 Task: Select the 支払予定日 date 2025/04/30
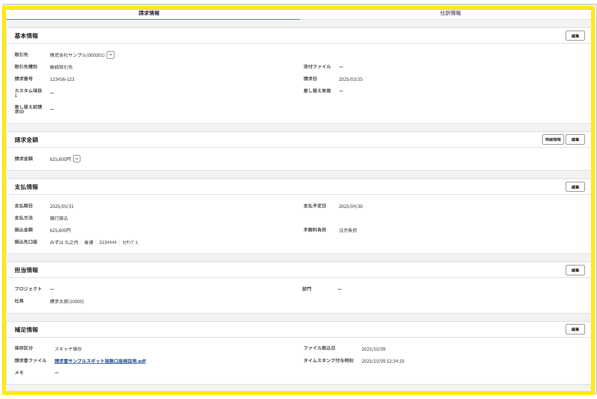(x=351, y=206)
